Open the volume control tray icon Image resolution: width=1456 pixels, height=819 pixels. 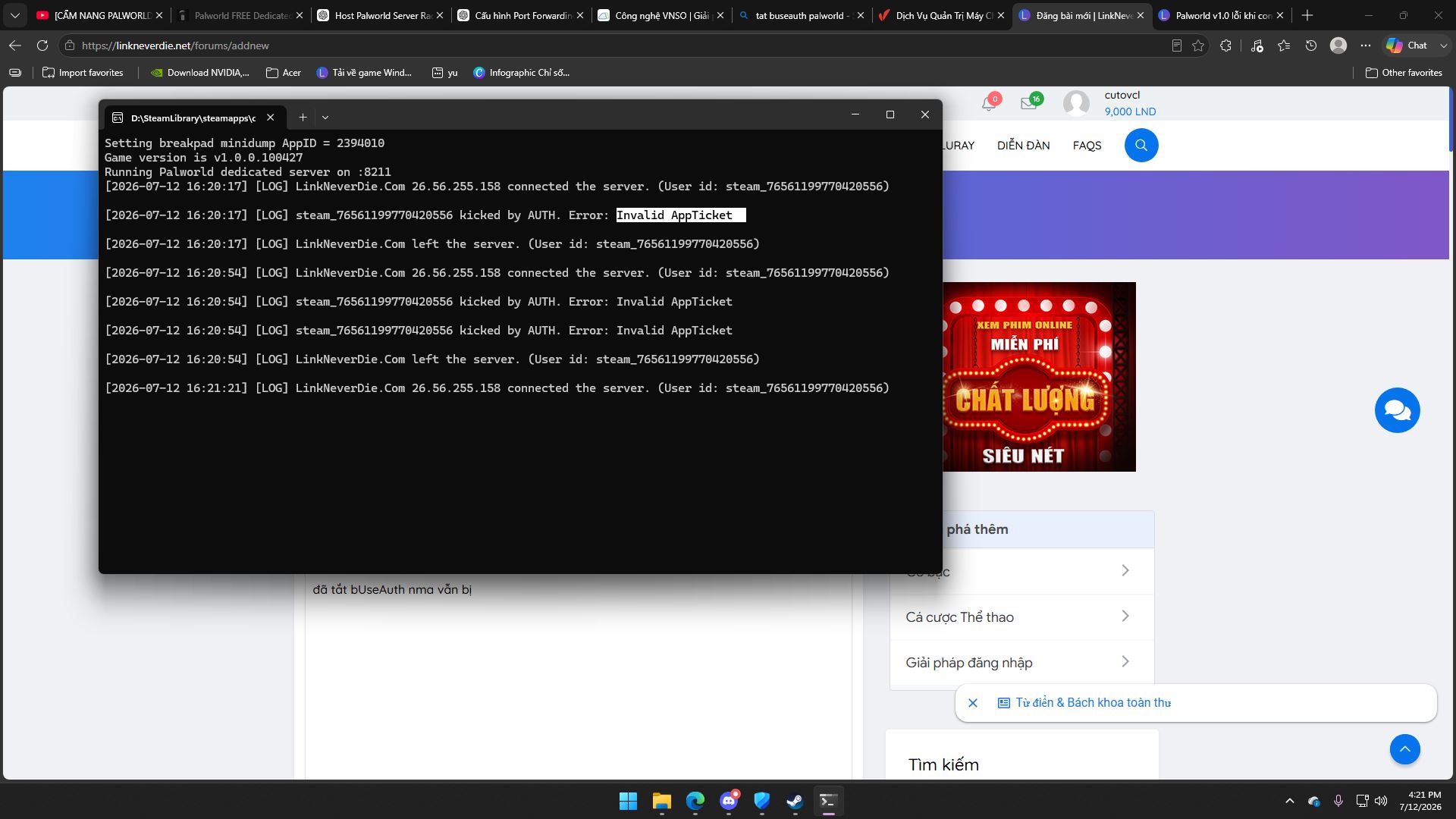click(x=1381, y=801)
